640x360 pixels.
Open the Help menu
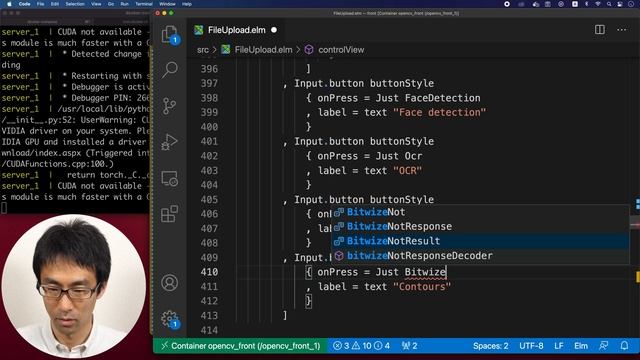click(x=187, y=4)
